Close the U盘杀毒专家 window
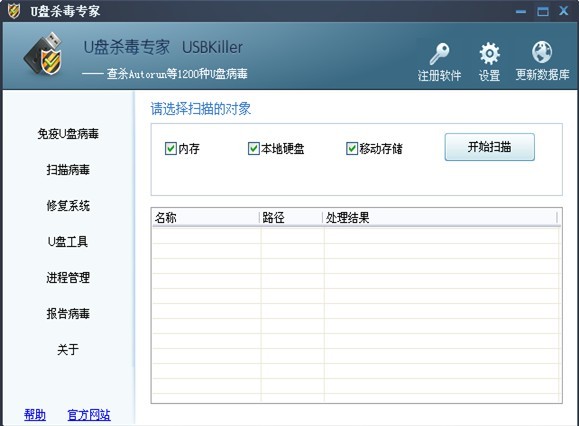The width and height of the screenshot is (579, 426). (x=563, y=11)
